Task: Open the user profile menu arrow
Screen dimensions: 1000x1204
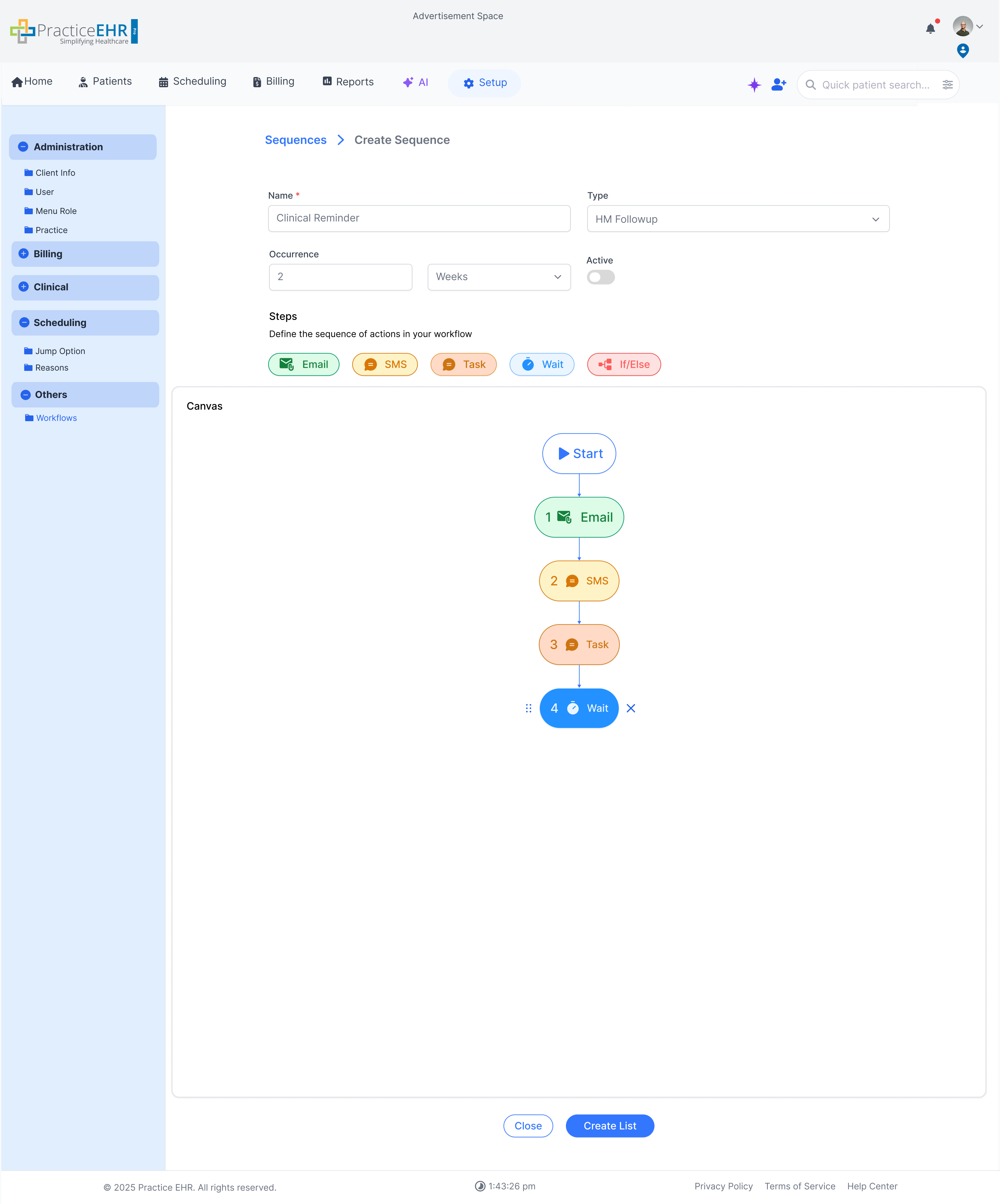Action: click(979, 26)
